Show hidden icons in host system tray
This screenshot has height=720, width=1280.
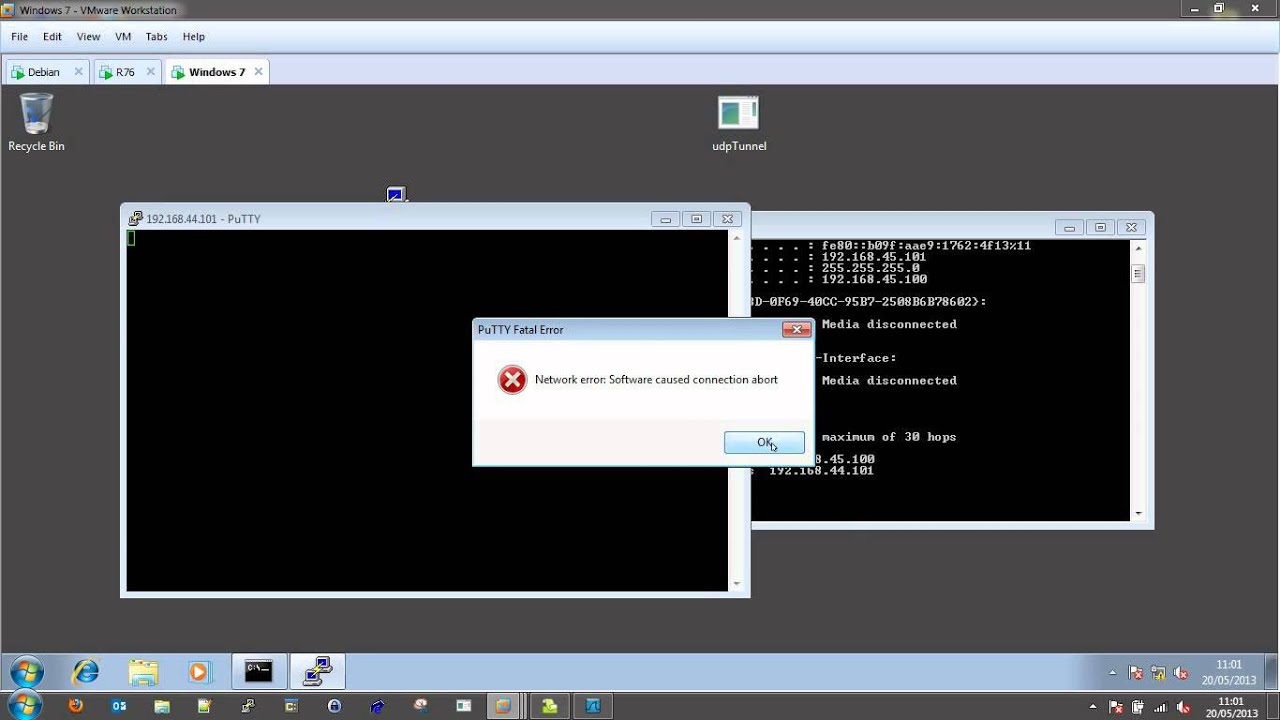pyautogui.click(x=1095, y=707)
